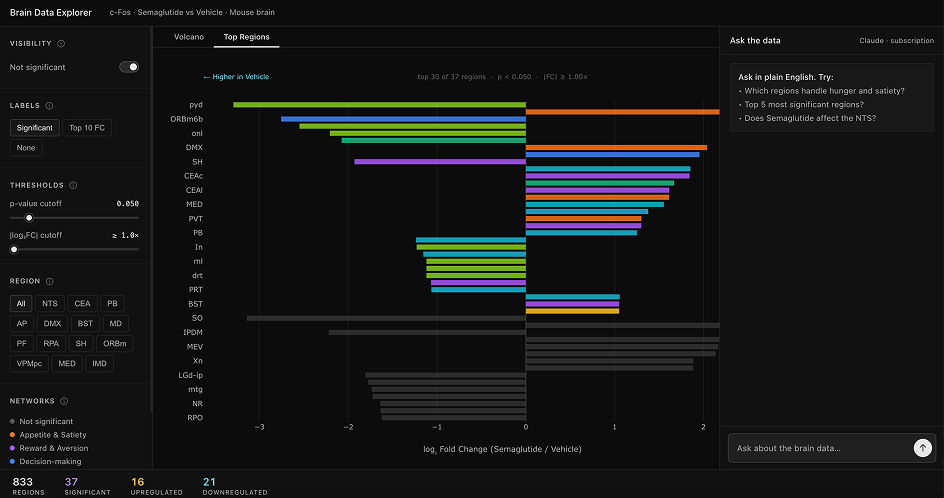Filter by the NTS region
This screenshot has height=498, width=944.
pos(50,303)
